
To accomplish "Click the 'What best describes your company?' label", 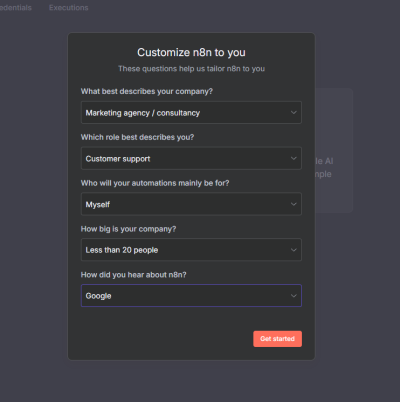I will click(147, 91).
